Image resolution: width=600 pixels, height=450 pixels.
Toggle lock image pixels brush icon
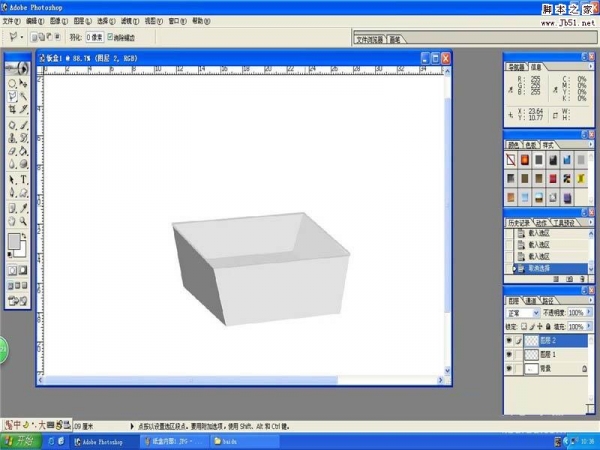tap(532, 326)
